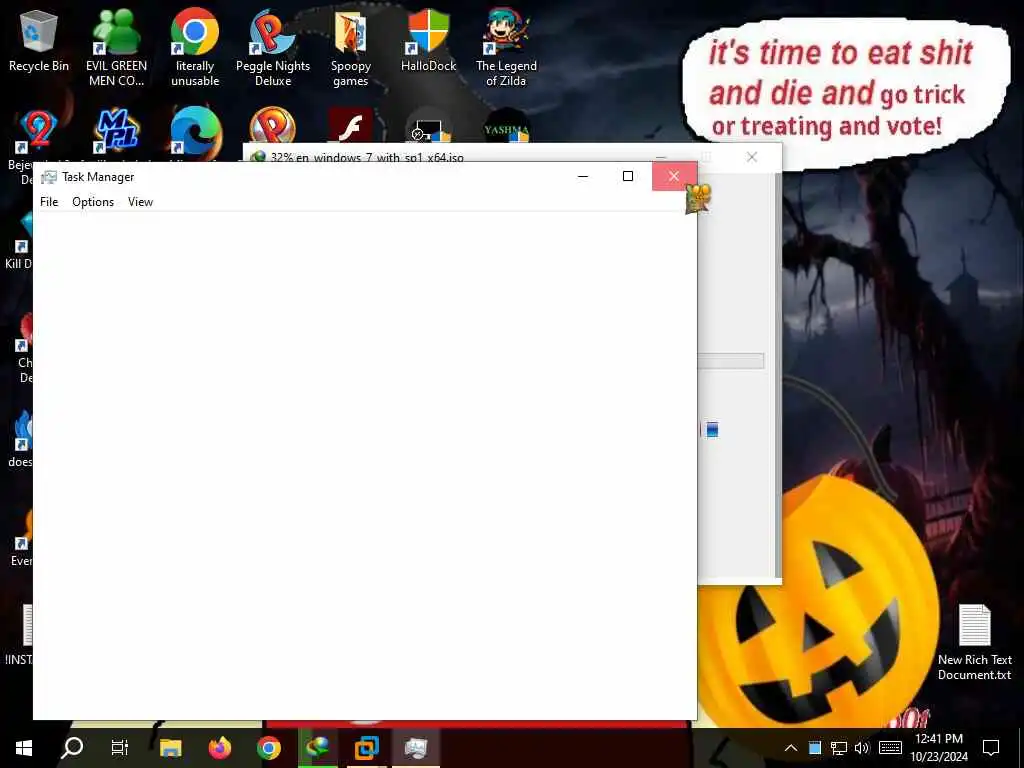
Task: Click the download progress bar behind Task Manager
Action: point(731,361)
